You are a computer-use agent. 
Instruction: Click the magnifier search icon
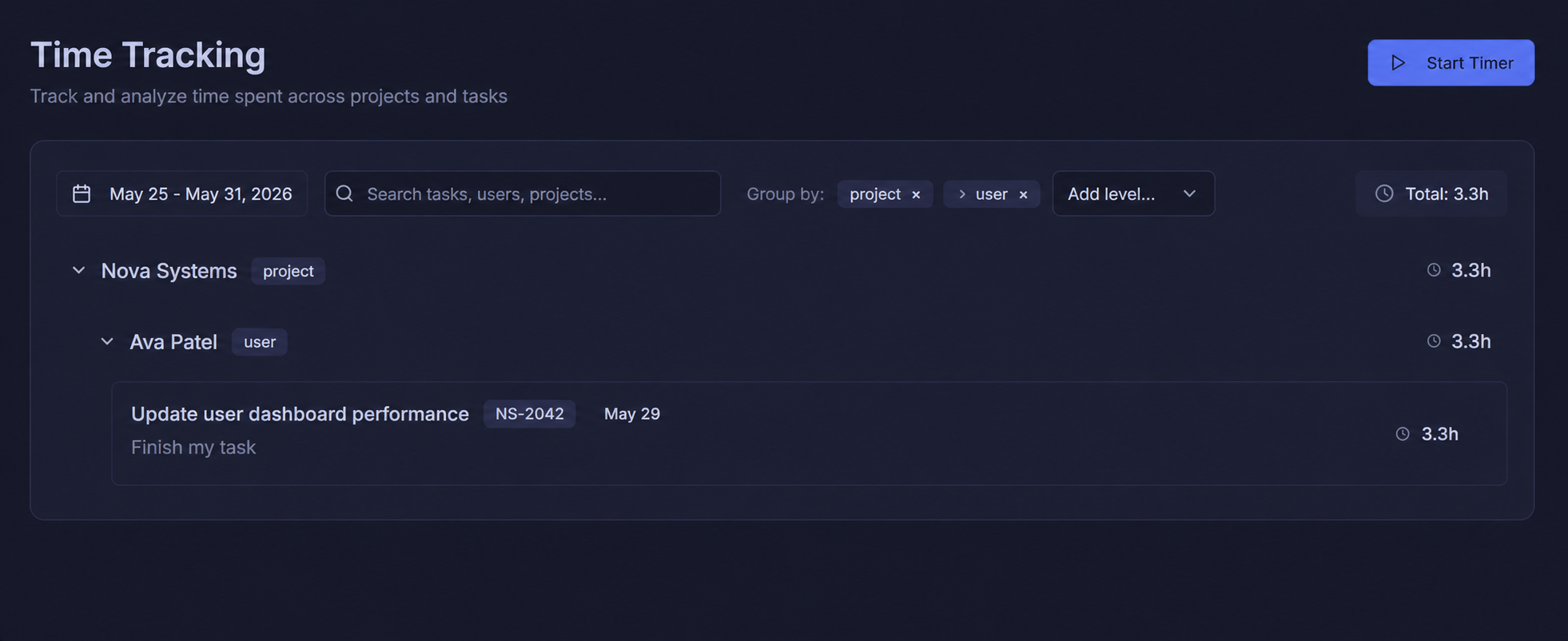344,193
